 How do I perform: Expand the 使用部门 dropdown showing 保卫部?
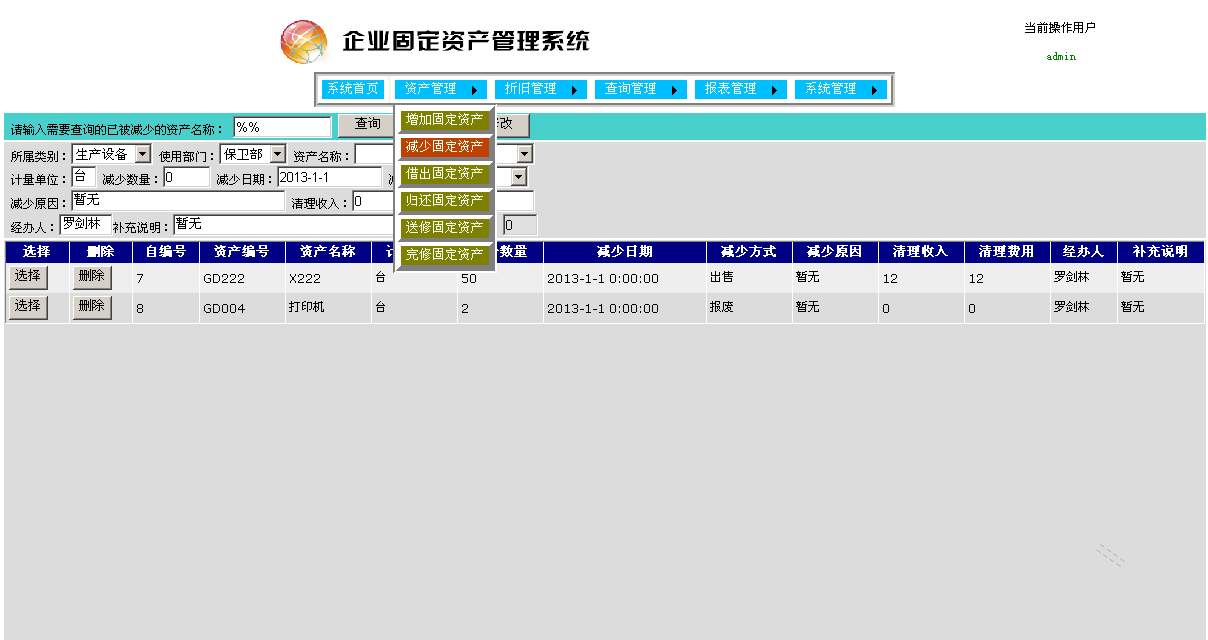[x=278, y=153]
